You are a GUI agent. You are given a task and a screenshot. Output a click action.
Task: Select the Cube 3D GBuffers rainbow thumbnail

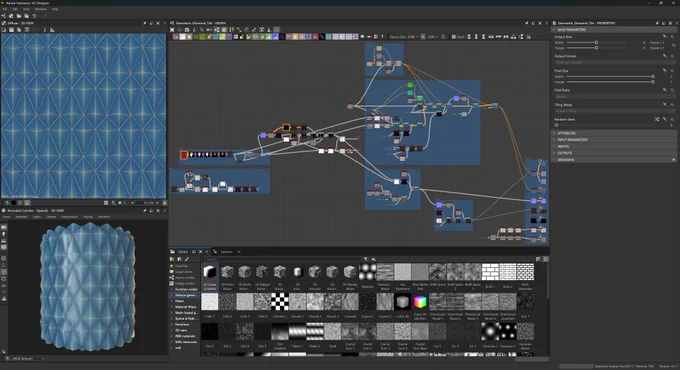pyautogui.click(x=420, y=302)
